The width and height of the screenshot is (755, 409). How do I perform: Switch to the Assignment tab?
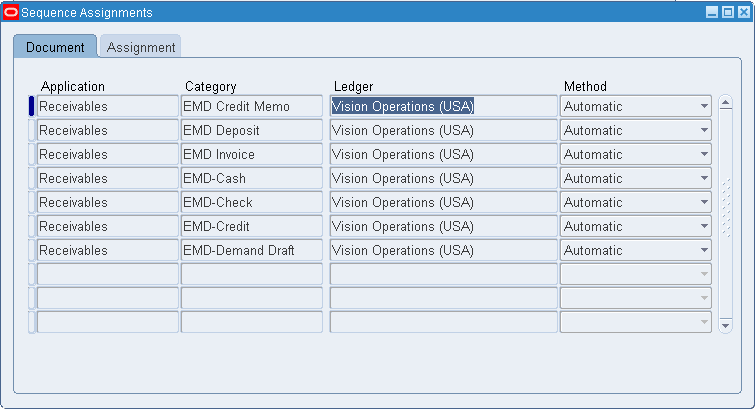(x=141, y=47)
